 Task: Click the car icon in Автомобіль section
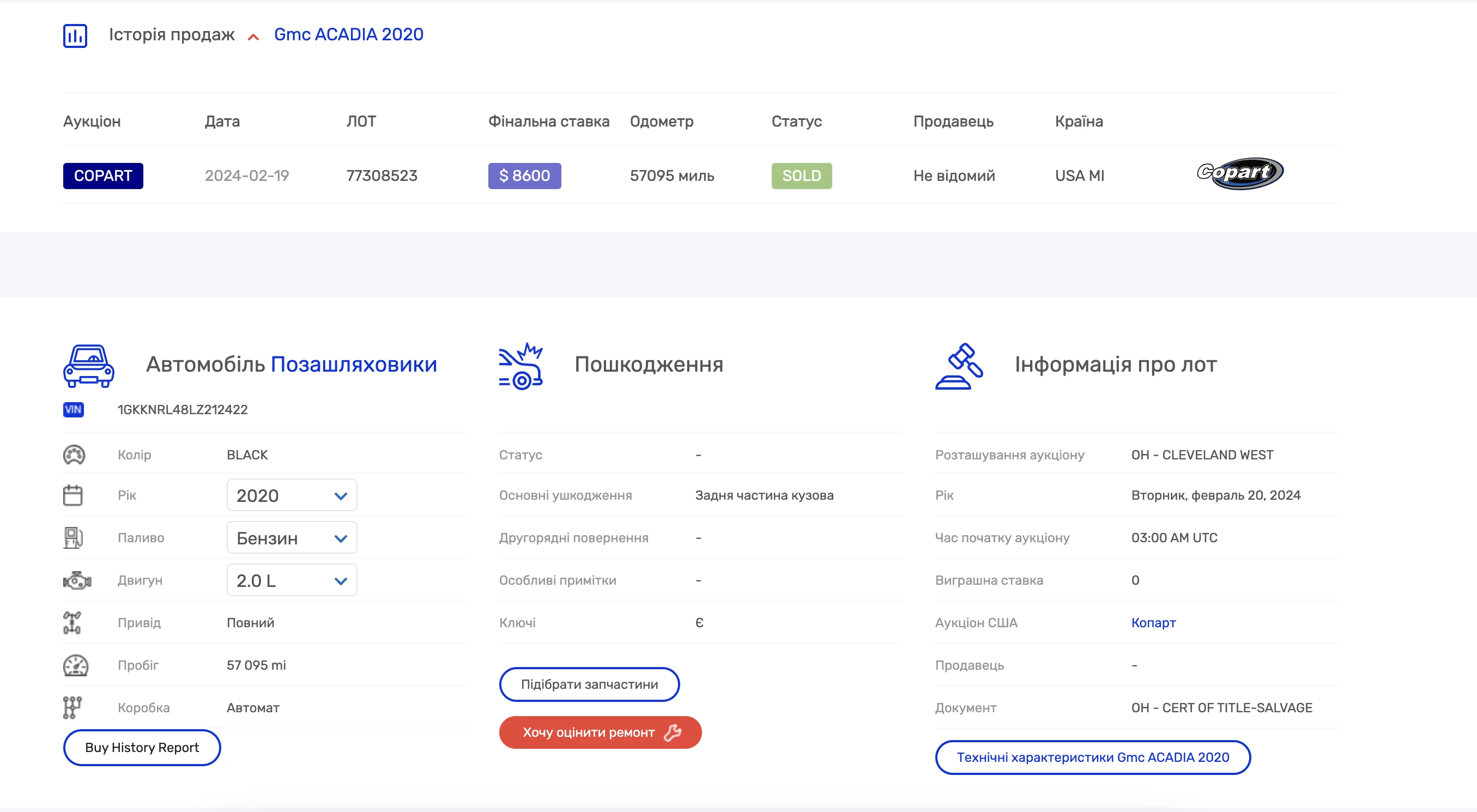88,366
